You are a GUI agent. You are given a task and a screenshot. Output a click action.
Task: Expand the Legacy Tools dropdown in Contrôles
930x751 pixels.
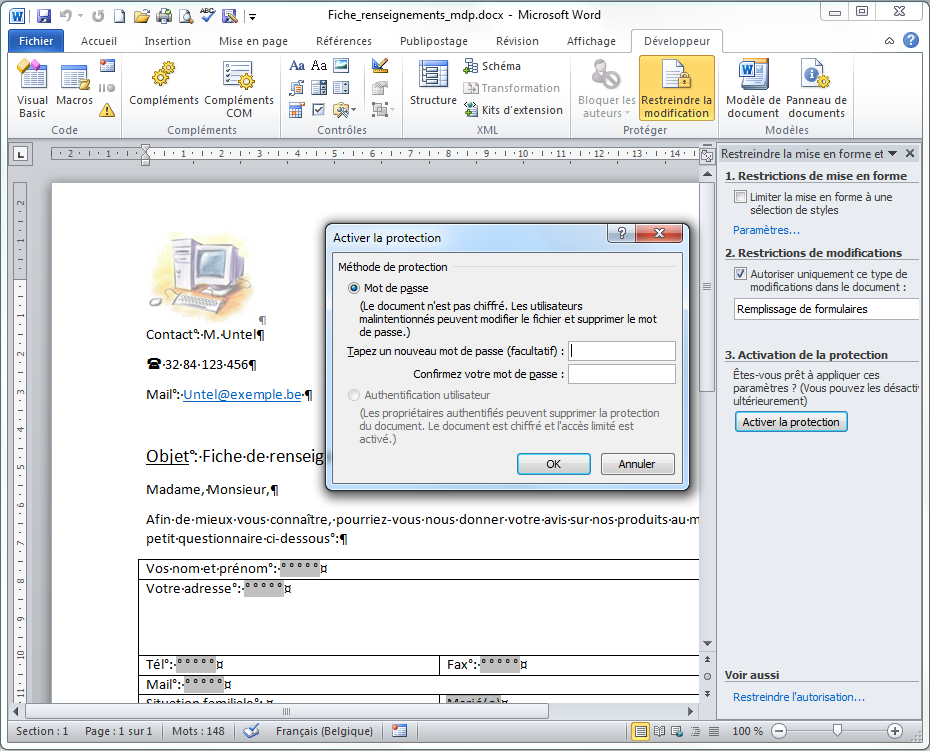click(x=345, y=110)
